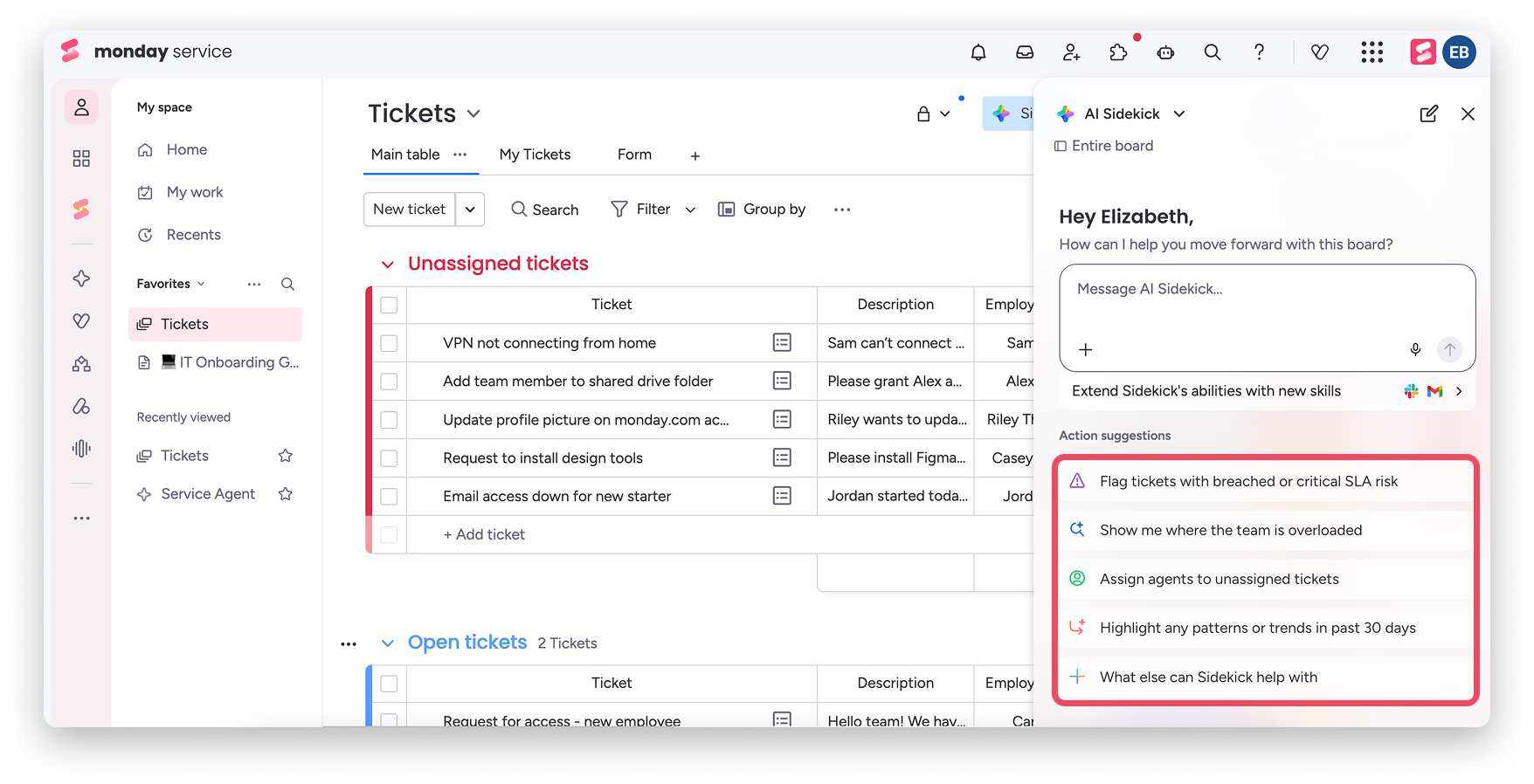Switch to the My Tickets tab
This screenshot has height=784, width=1534.
[x=535, y=155]
